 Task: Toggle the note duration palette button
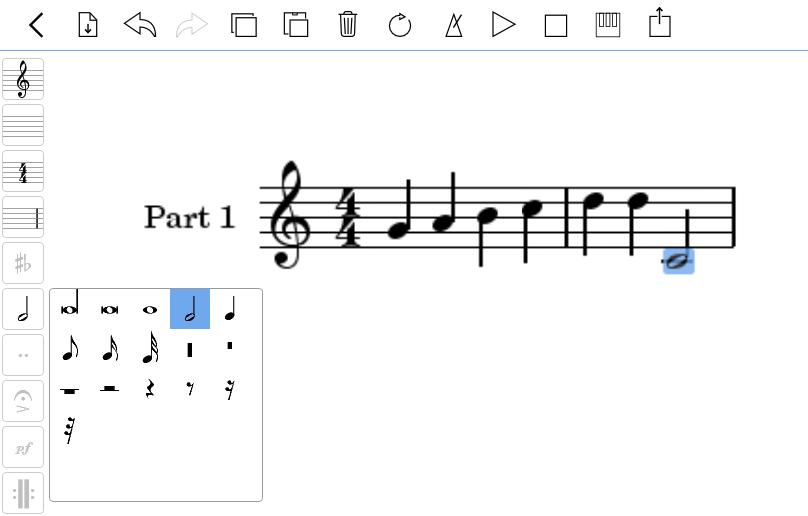click(x=23, y=309)
